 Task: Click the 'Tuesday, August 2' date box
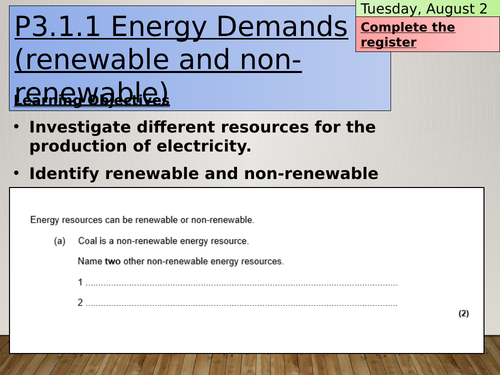427,8
